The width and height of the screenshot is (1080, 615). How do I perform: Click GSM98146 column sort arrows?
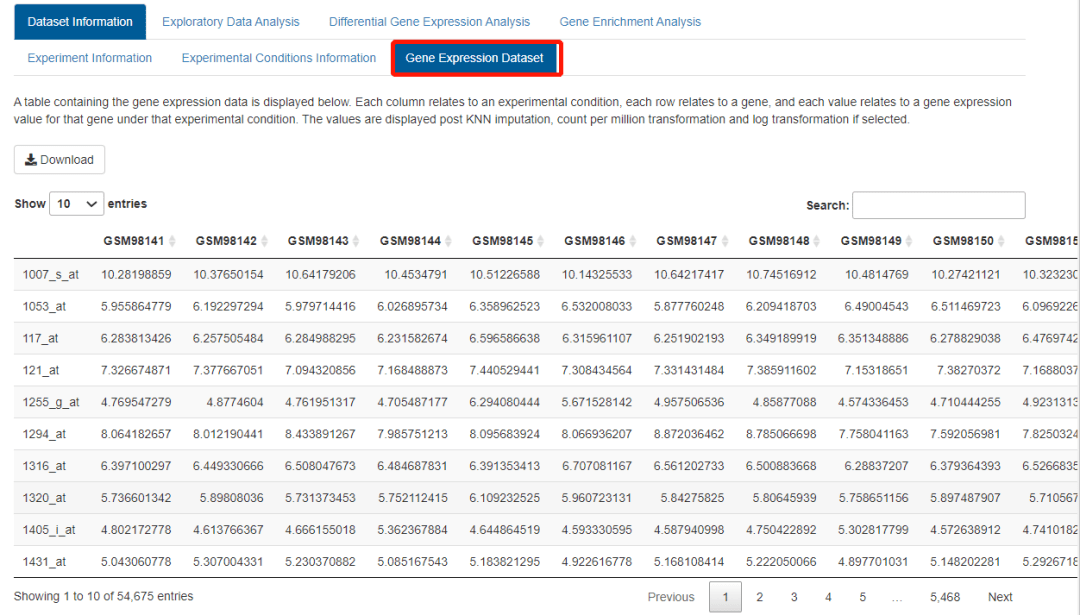click(x=633, y=241)
